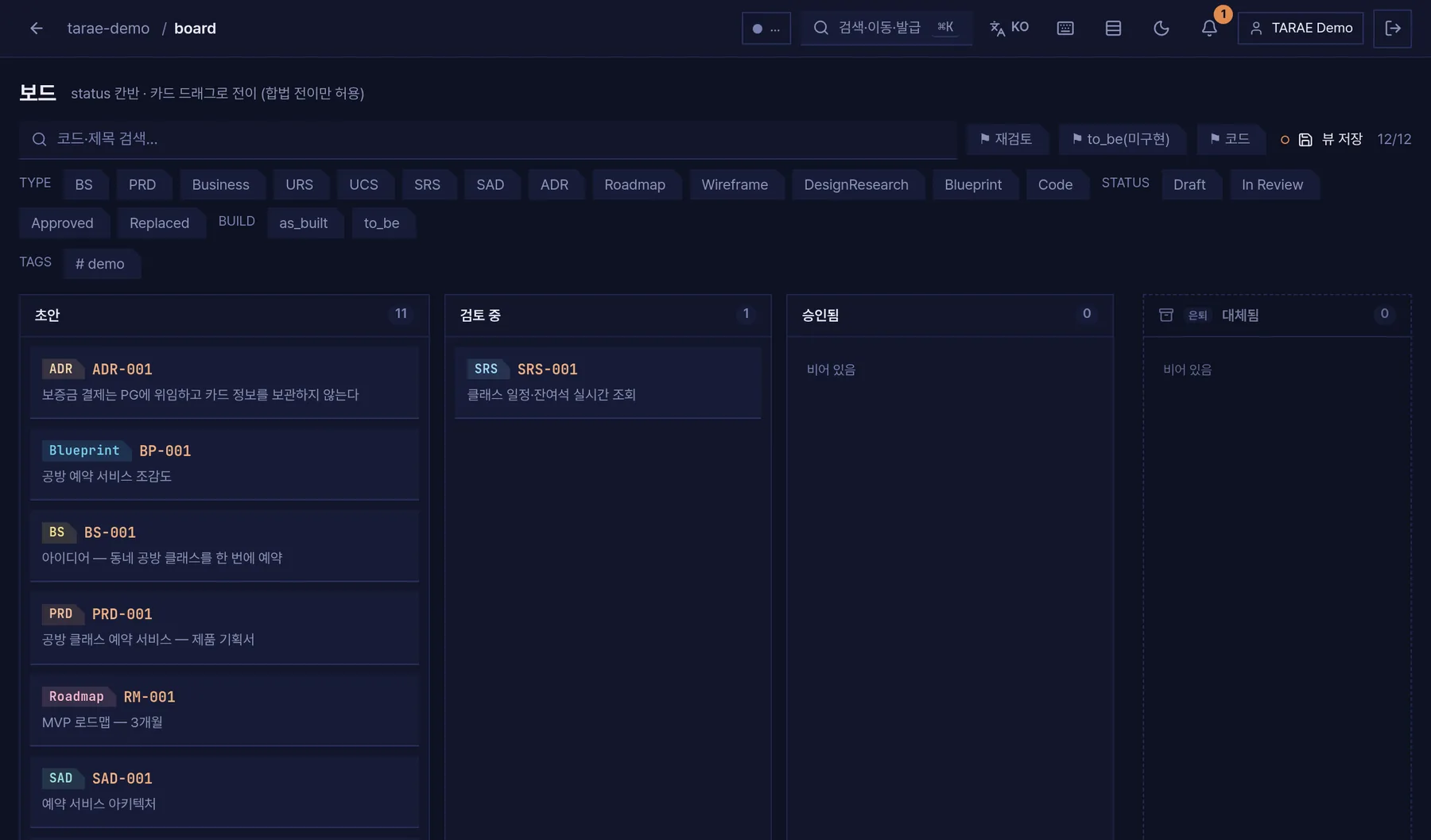Open the SRS-001 card in 검토 중
Screen dimensions: 1431x840
[x=608, y=382]
